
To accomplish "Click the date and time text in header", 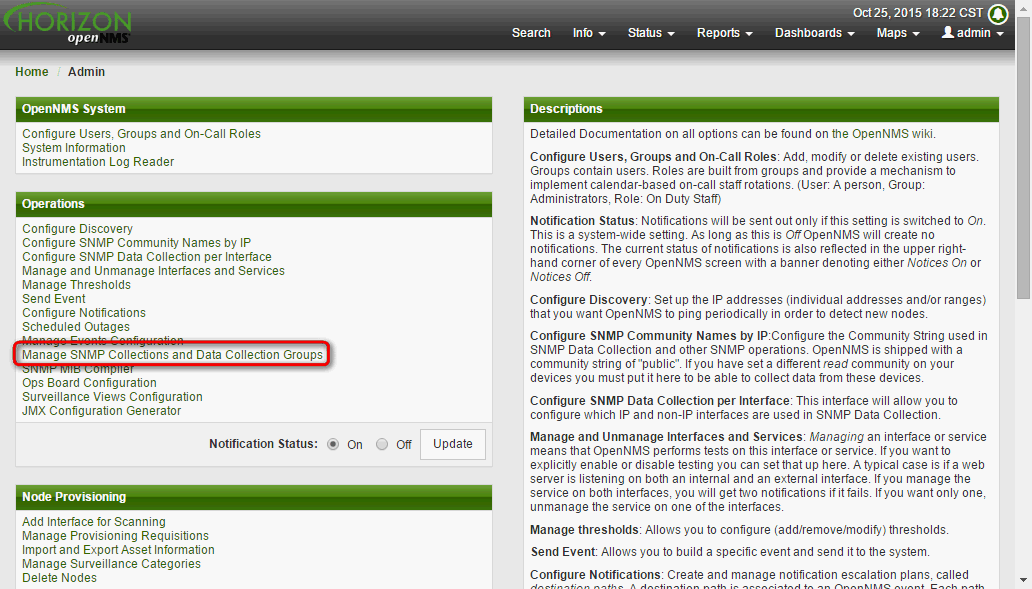I will point(918,13).
